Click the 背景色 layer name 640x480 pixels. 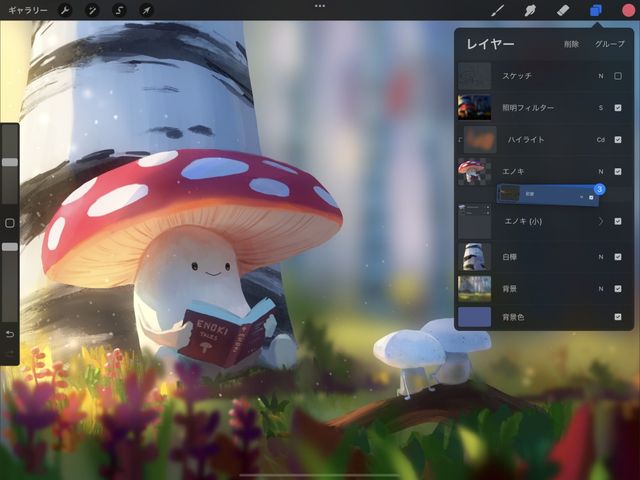coord(513,317)
